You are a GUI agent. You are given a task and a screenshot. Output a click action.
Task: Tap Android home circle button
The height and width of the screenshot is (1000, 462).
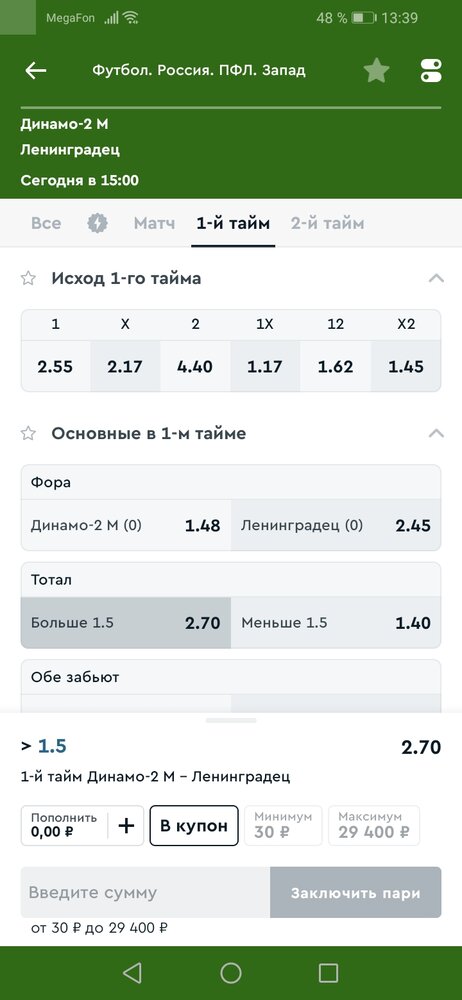pos(231,973)
